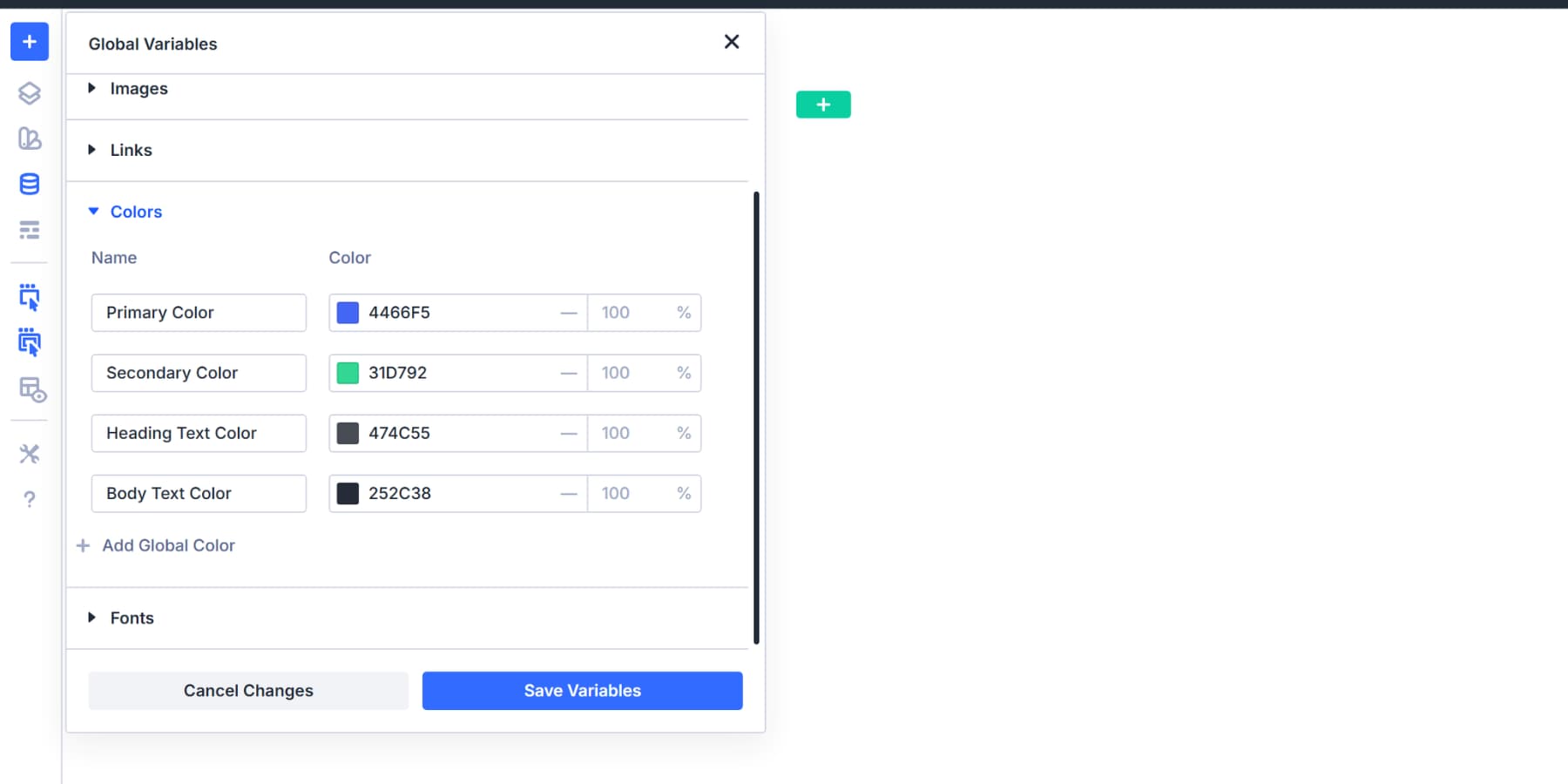The image size is (1568, 784).
Task: Click the blue Add element plus icon
Action: tap(29, 41)
